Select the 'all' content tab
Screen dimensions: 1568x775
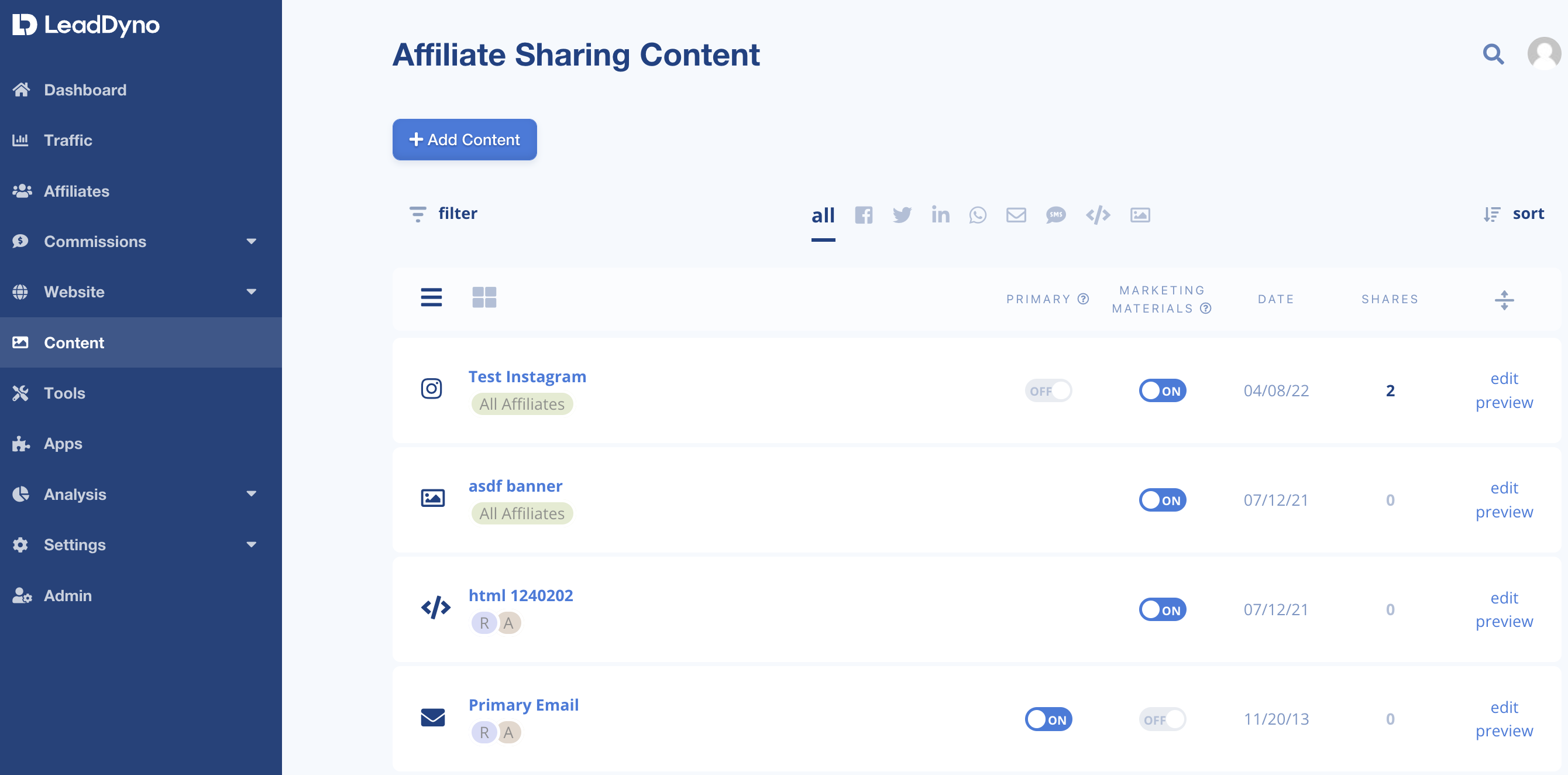823,215
